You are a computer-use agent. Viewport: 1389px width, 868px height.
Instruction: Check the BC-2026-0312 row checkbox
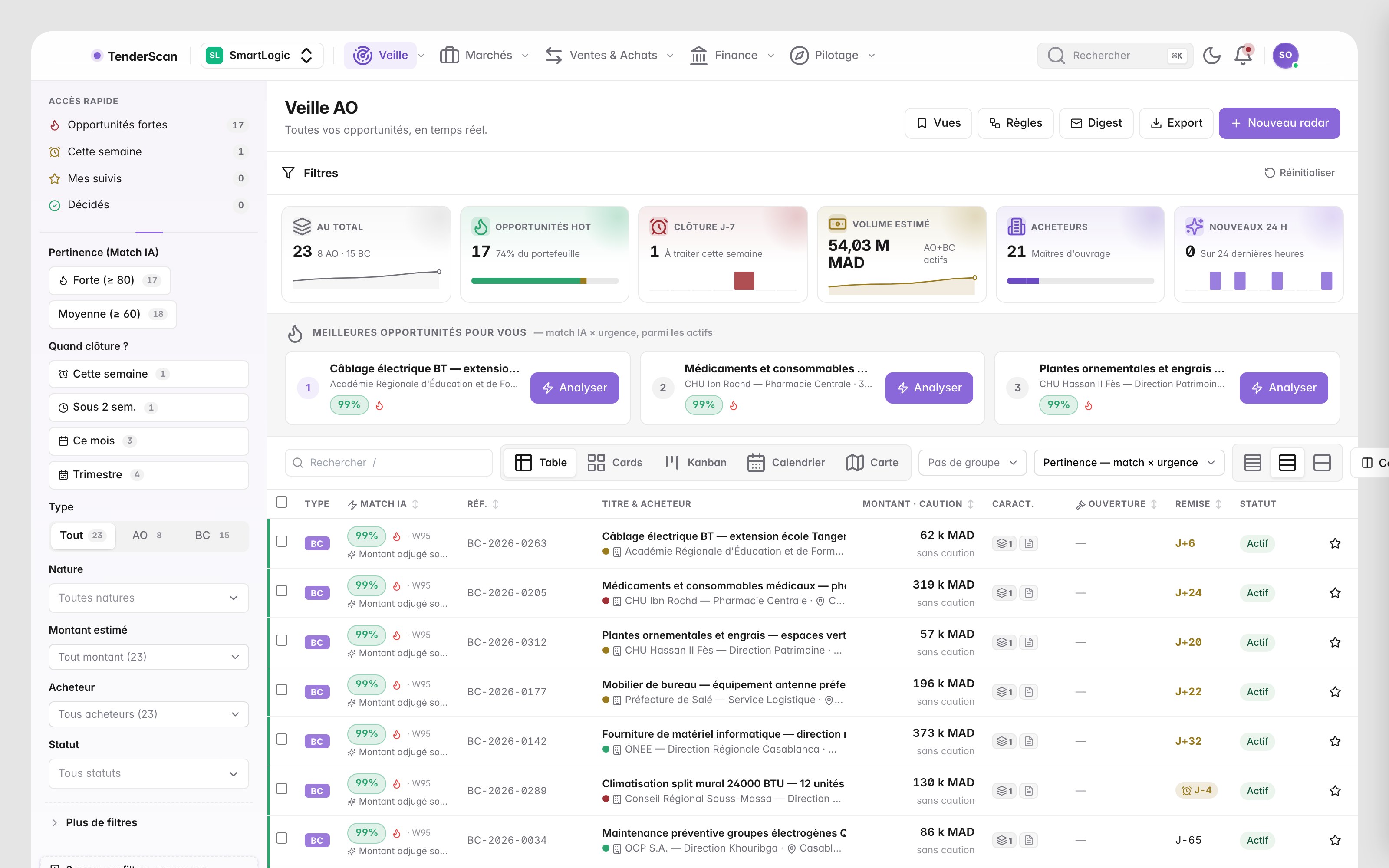point(282,640)
